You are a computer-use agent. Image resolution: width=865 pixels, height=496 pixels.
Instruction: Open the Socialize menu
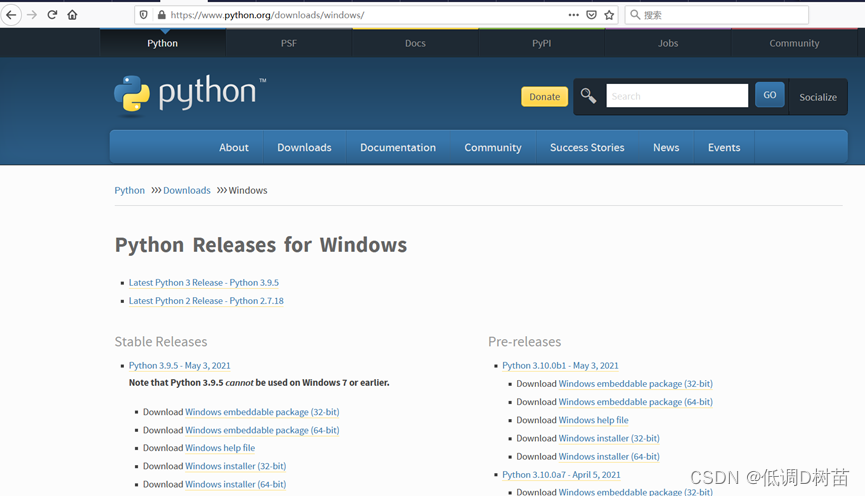818,97
